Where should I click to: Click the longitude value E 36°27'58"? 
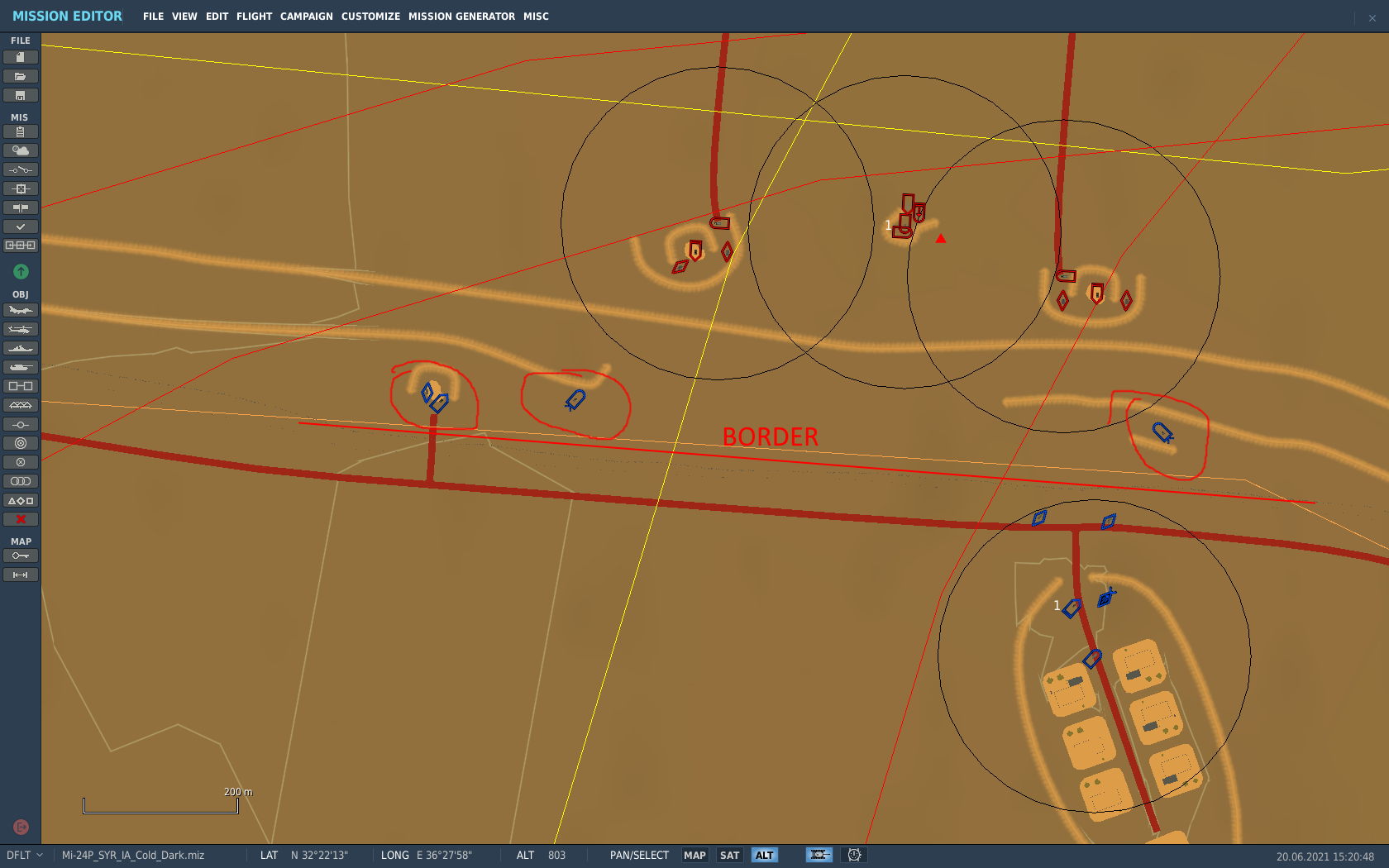tap(444, 856)
